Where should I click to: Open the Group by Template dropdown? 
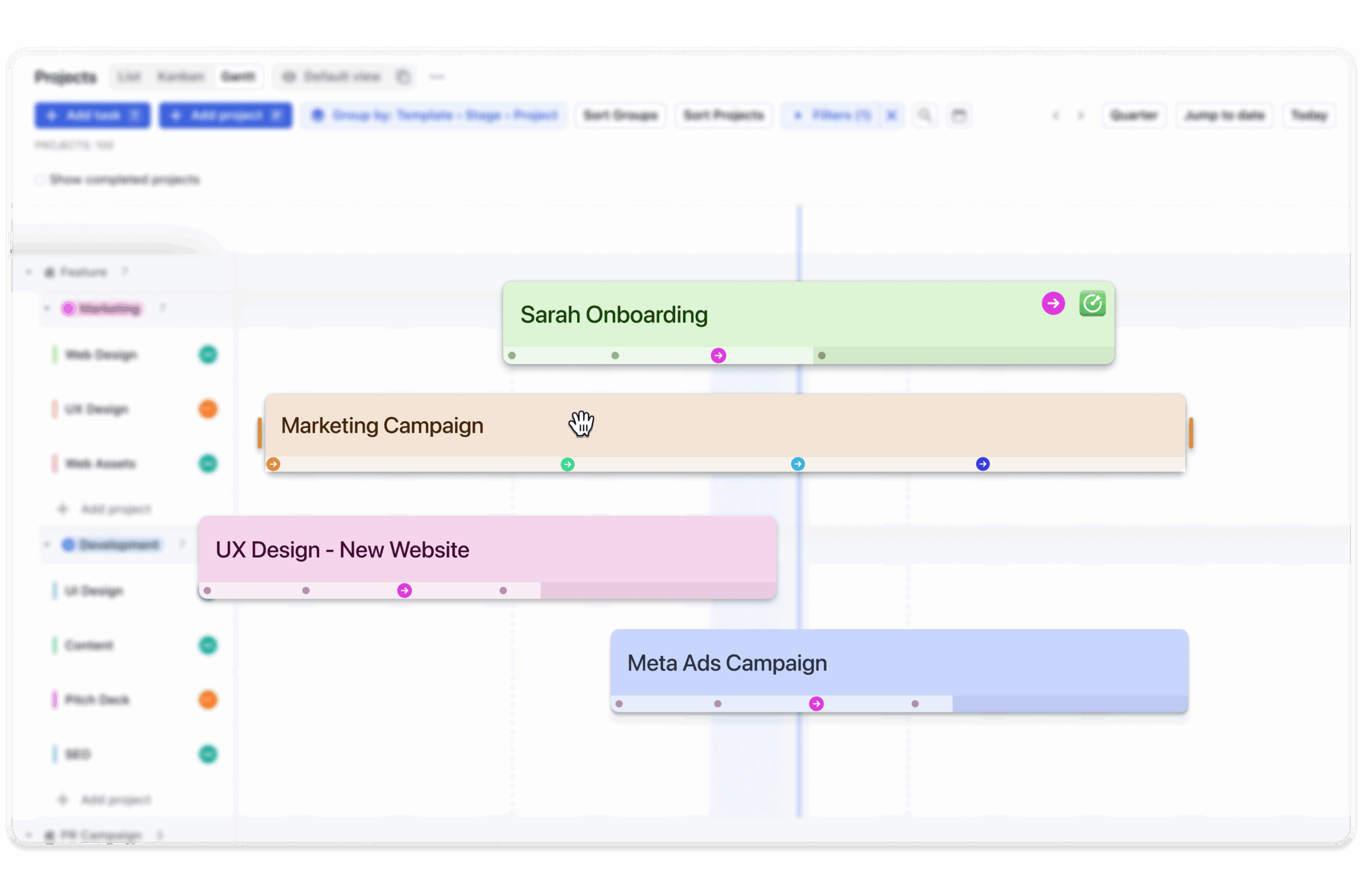point(434,115)
